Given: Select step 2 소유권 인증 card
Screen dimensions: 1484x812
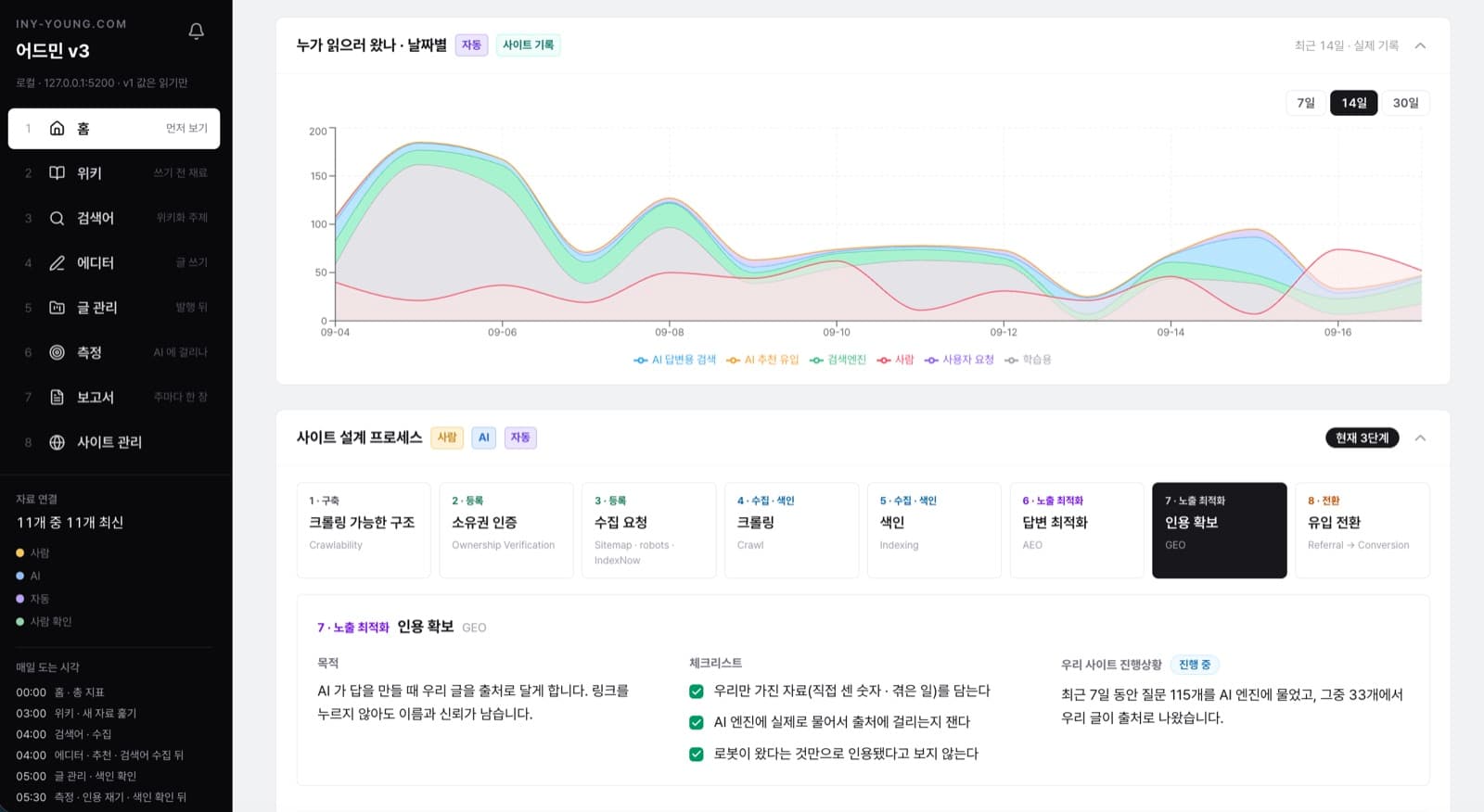Looking at the screenshot, I should click(506, 530).
